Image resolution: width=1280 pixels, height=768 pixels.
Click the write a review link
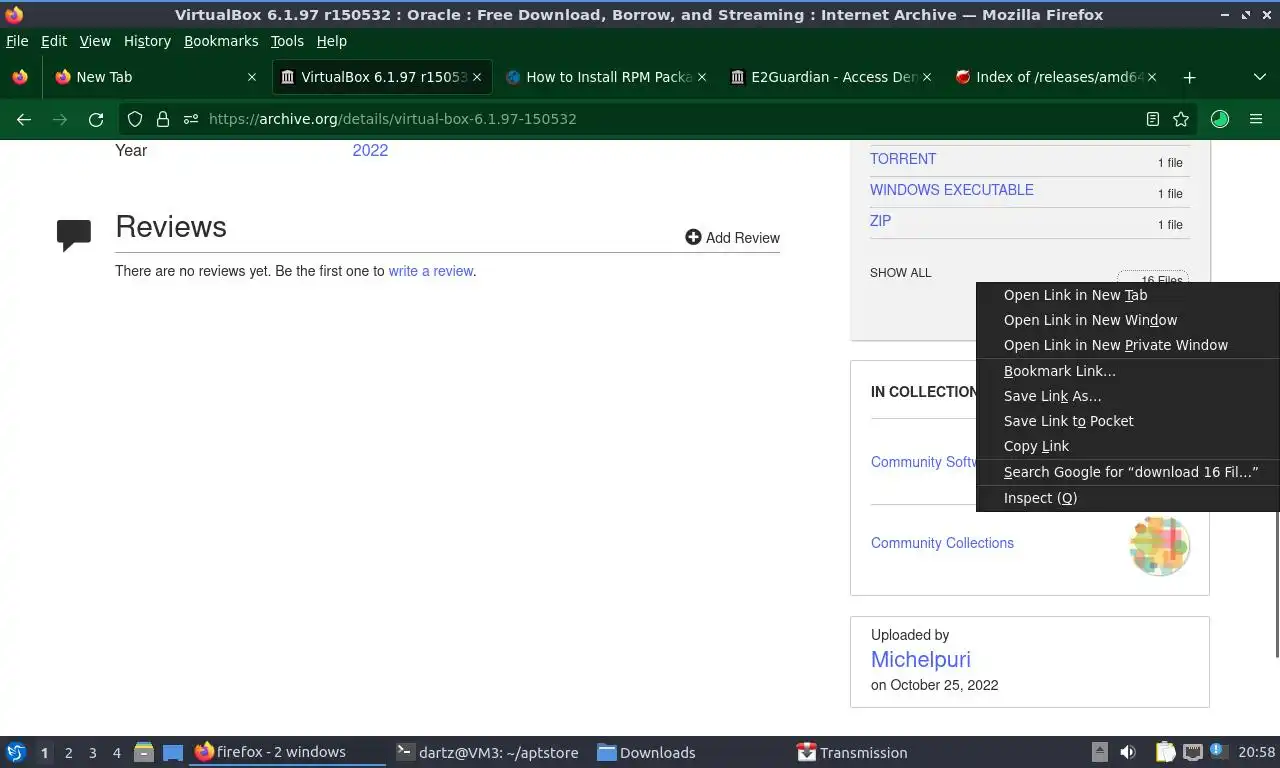click(x=430, y=271)
